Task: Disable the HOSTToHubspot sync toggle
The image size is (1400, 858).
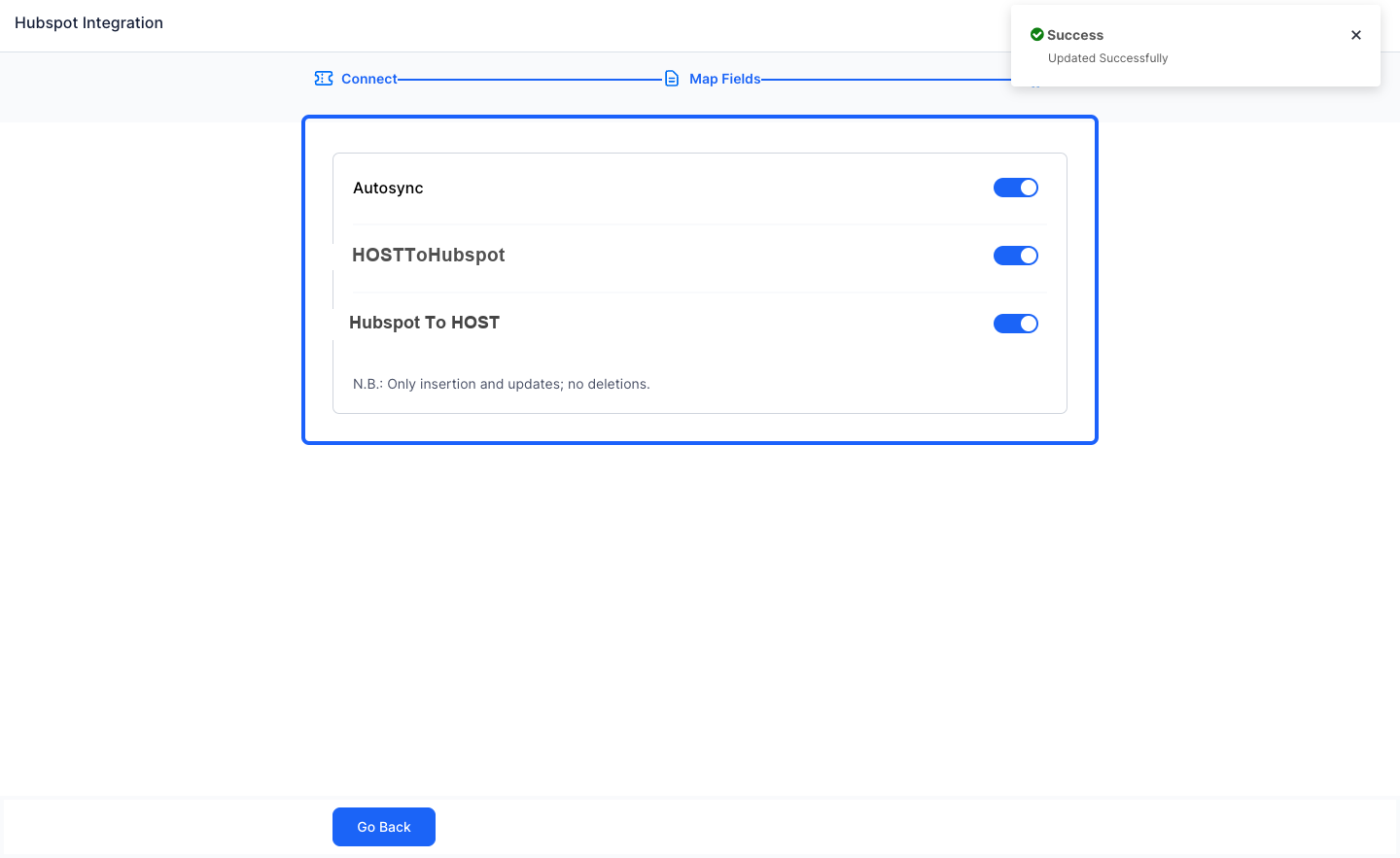Action: 1016,256
